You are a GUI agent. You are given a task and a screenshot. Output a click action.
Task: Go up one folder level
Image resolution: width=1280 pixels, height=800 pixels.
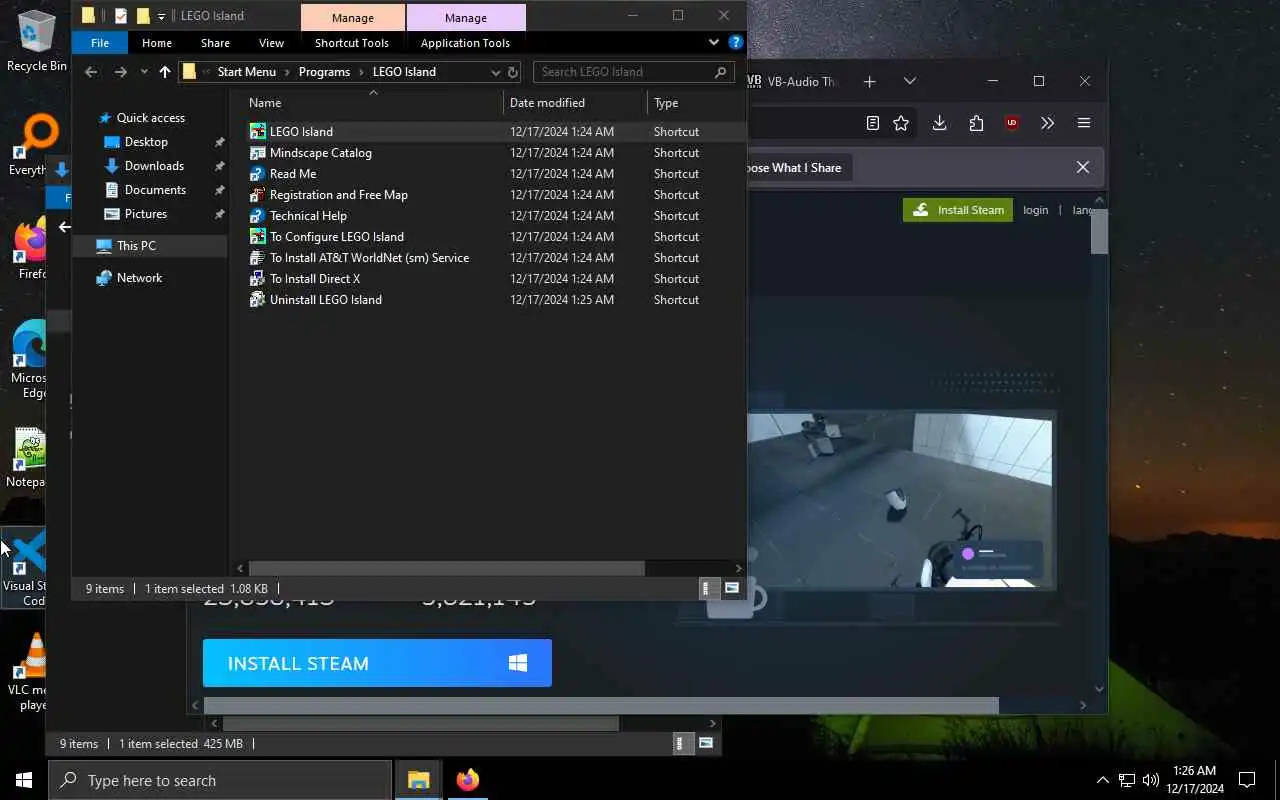[x=165, y=72]
